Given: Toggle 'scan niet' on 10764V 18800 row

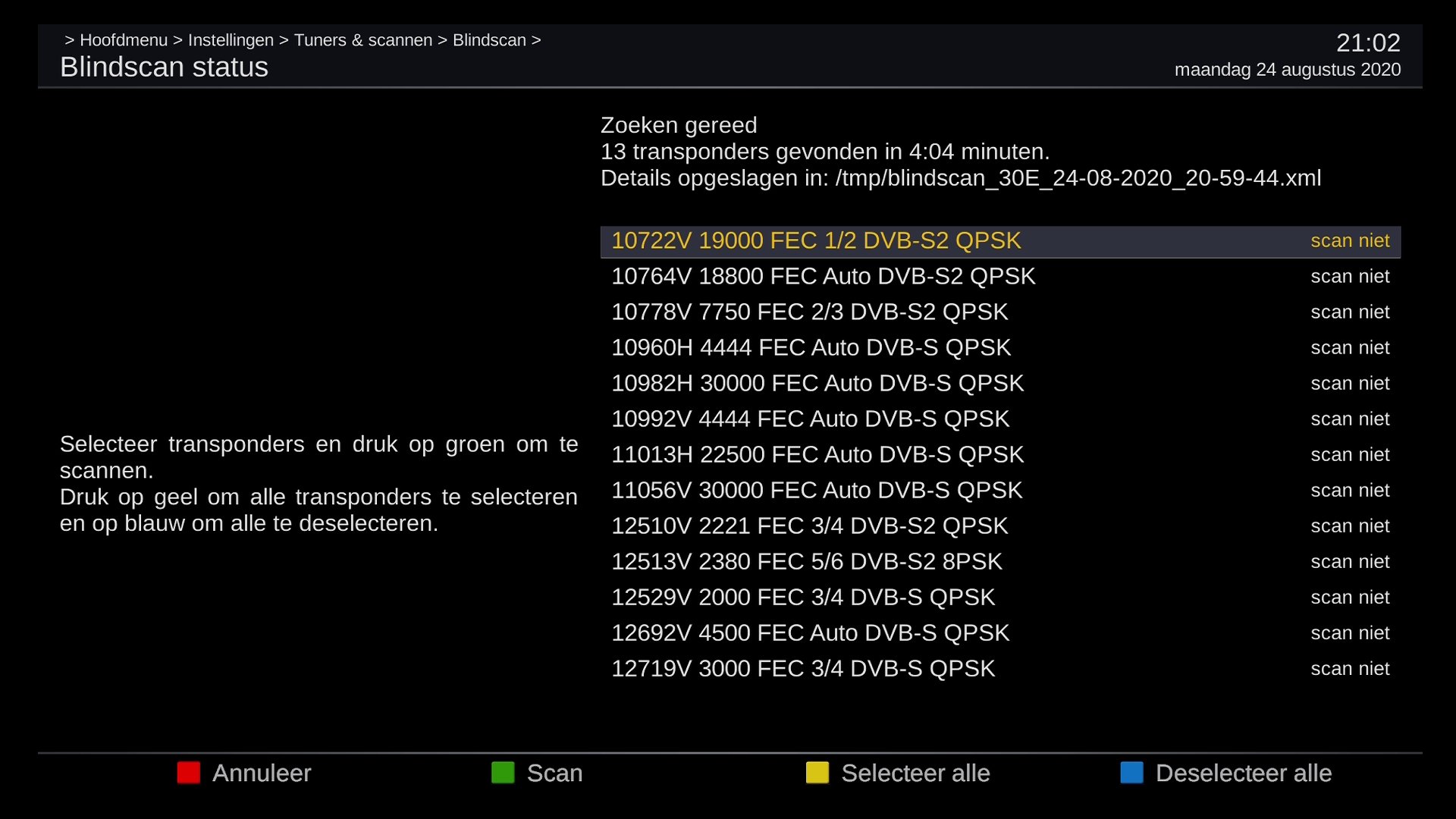Looking at the screenshot, I should pyautogui.click(x=1349, y=277).
